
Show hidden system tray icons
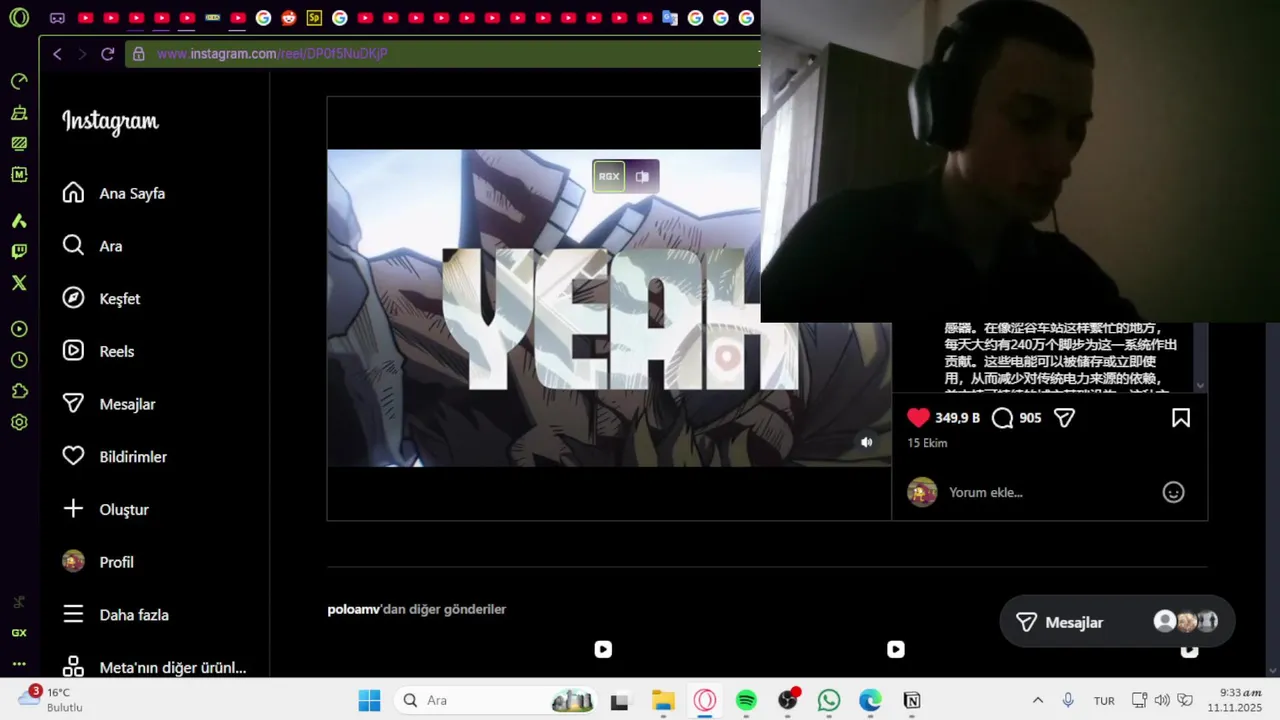1037,700
